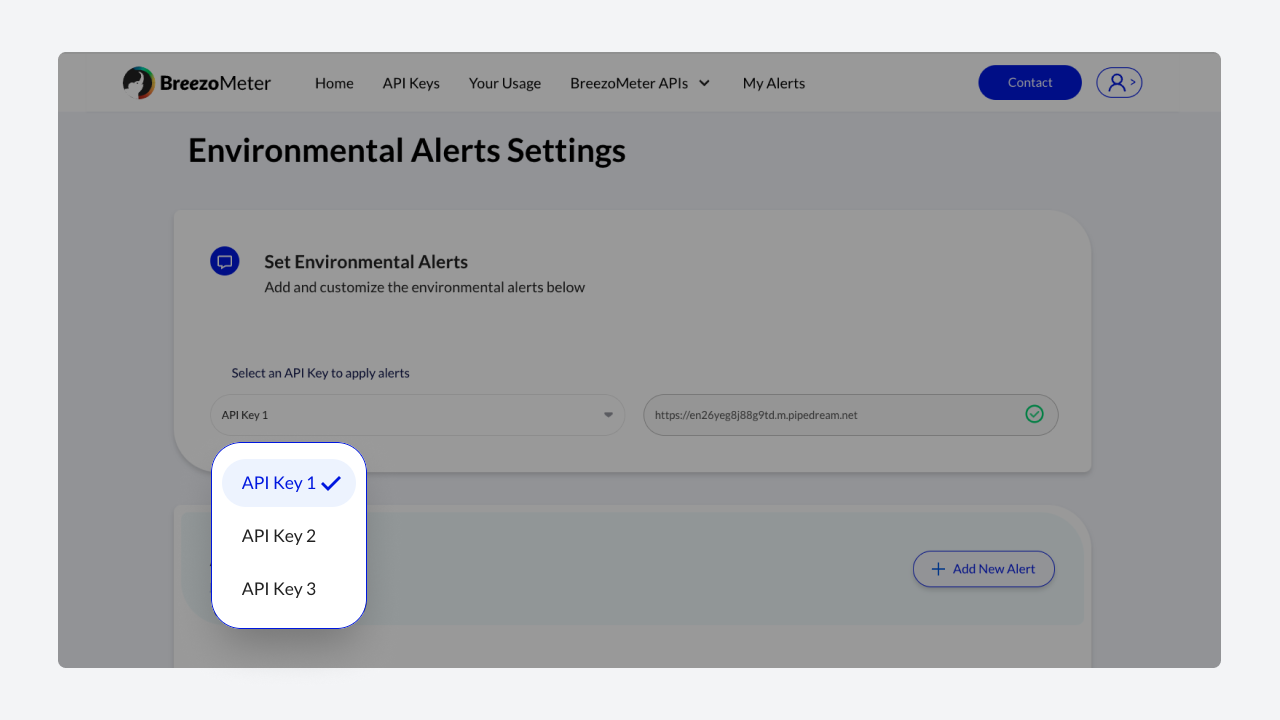
Task: Open the API Keys nav item
Action: [x=411, y=83]
